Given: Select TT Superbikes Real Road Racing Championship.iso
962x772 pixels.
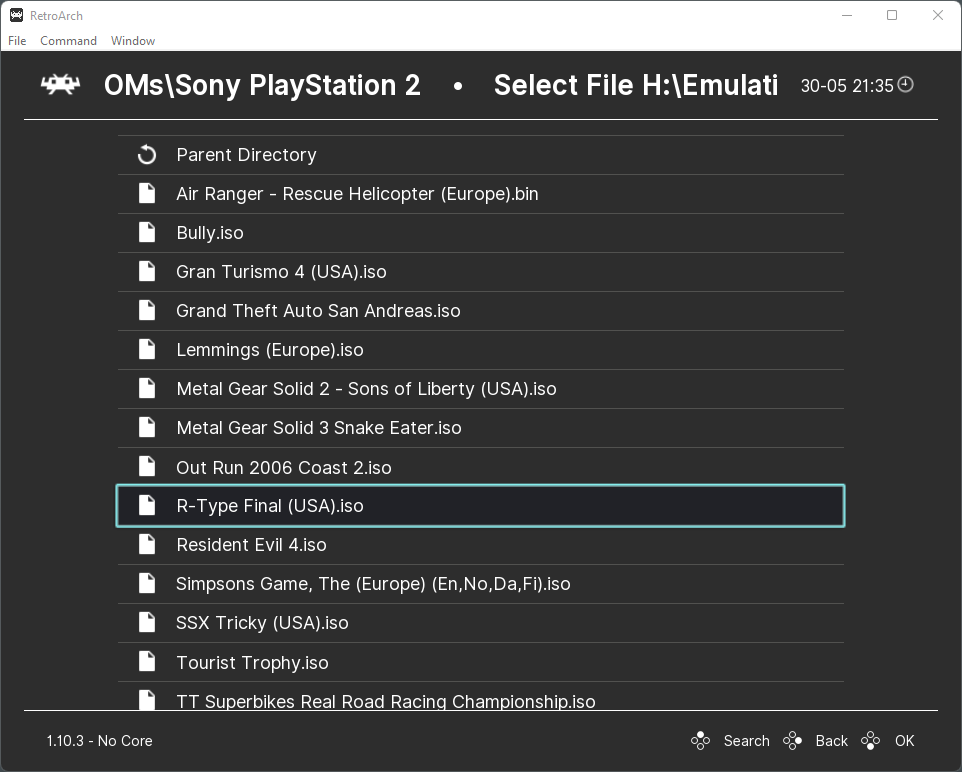Looking at the screenshot, I should [481, 697].
